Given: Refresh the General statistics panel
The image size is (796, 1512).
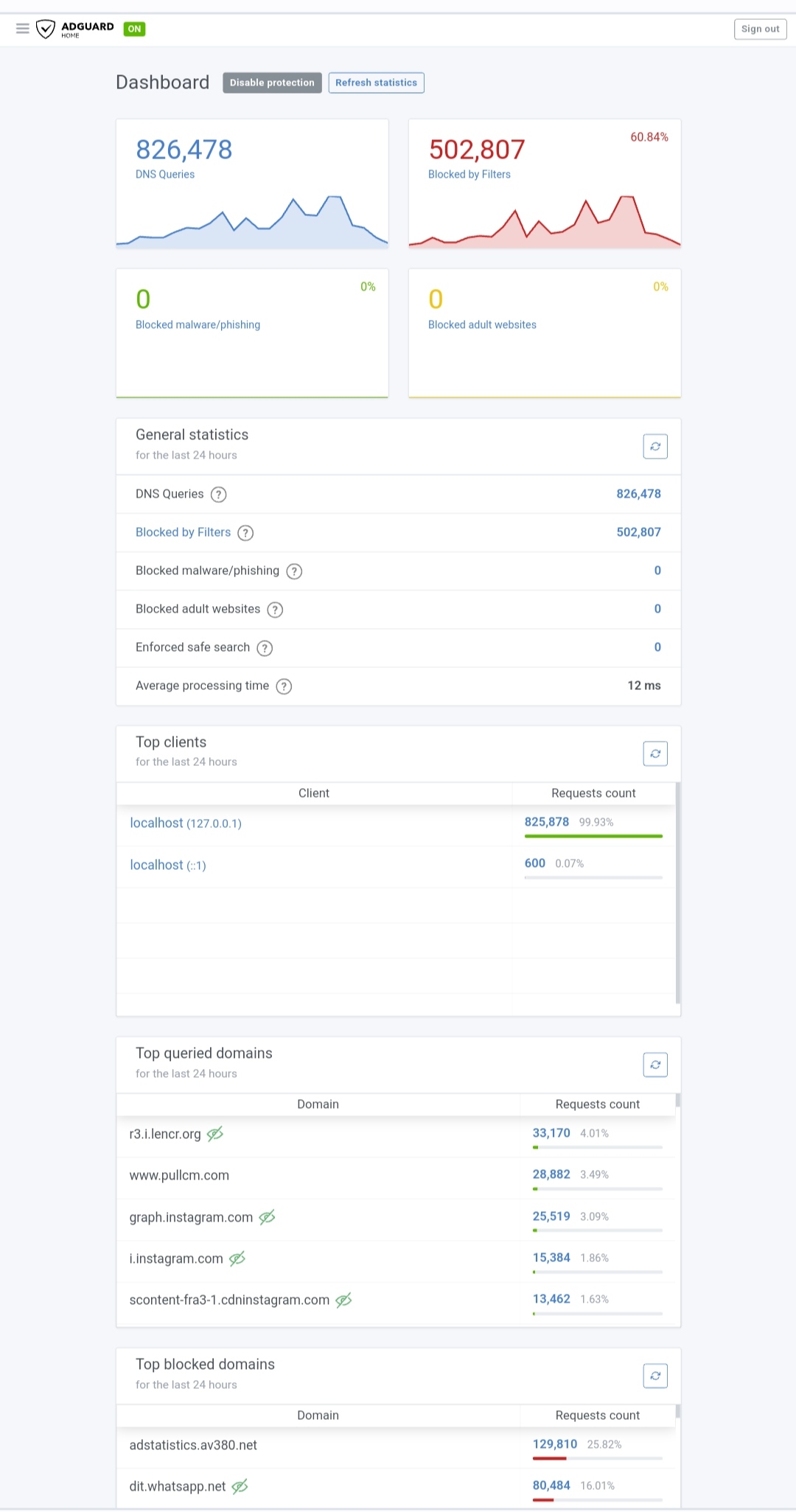Looking at the screenshot, I should [x=654, y=446].
